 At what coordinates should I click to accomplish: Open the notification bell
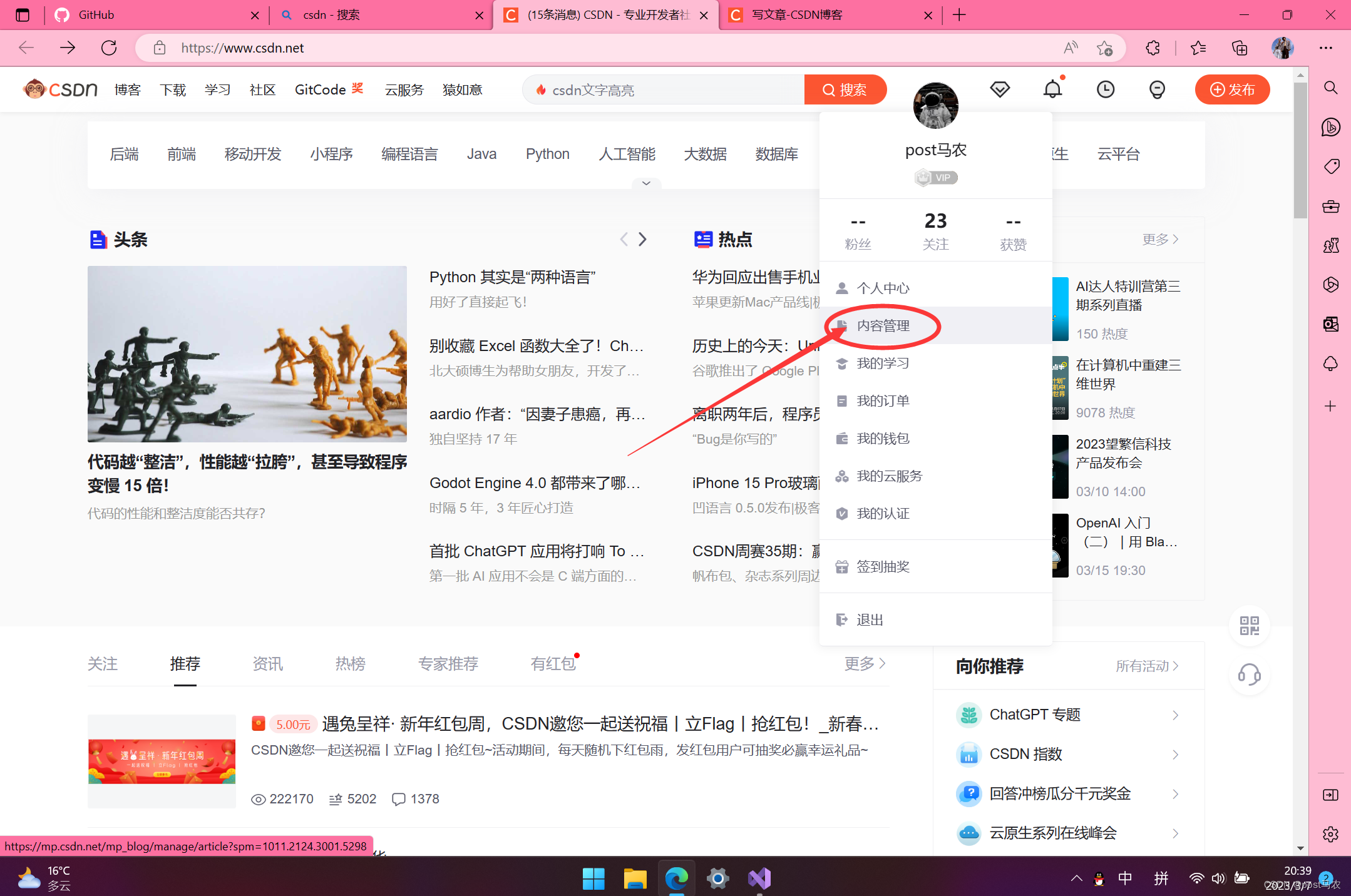coord(1053,89)
